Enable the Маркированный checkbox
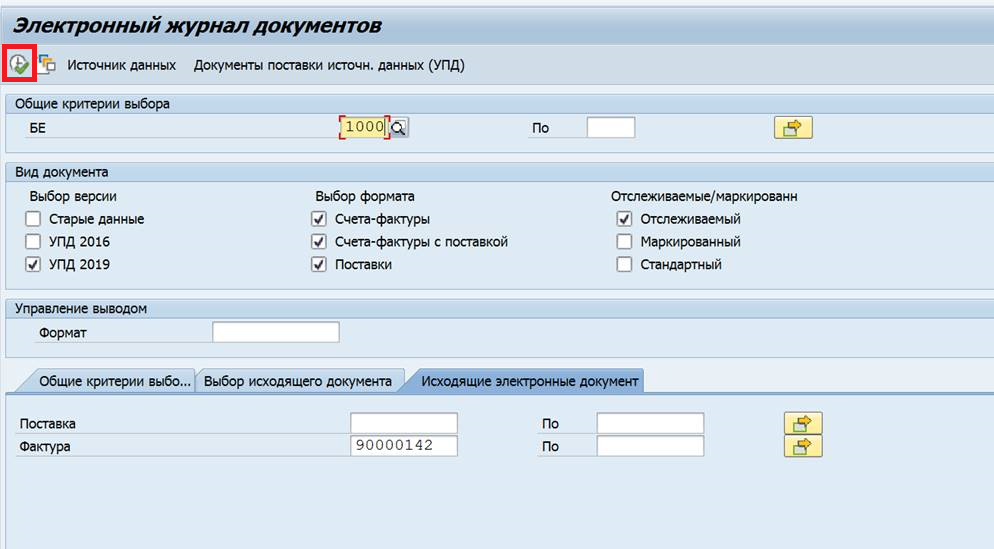 (x=624, y=242)
